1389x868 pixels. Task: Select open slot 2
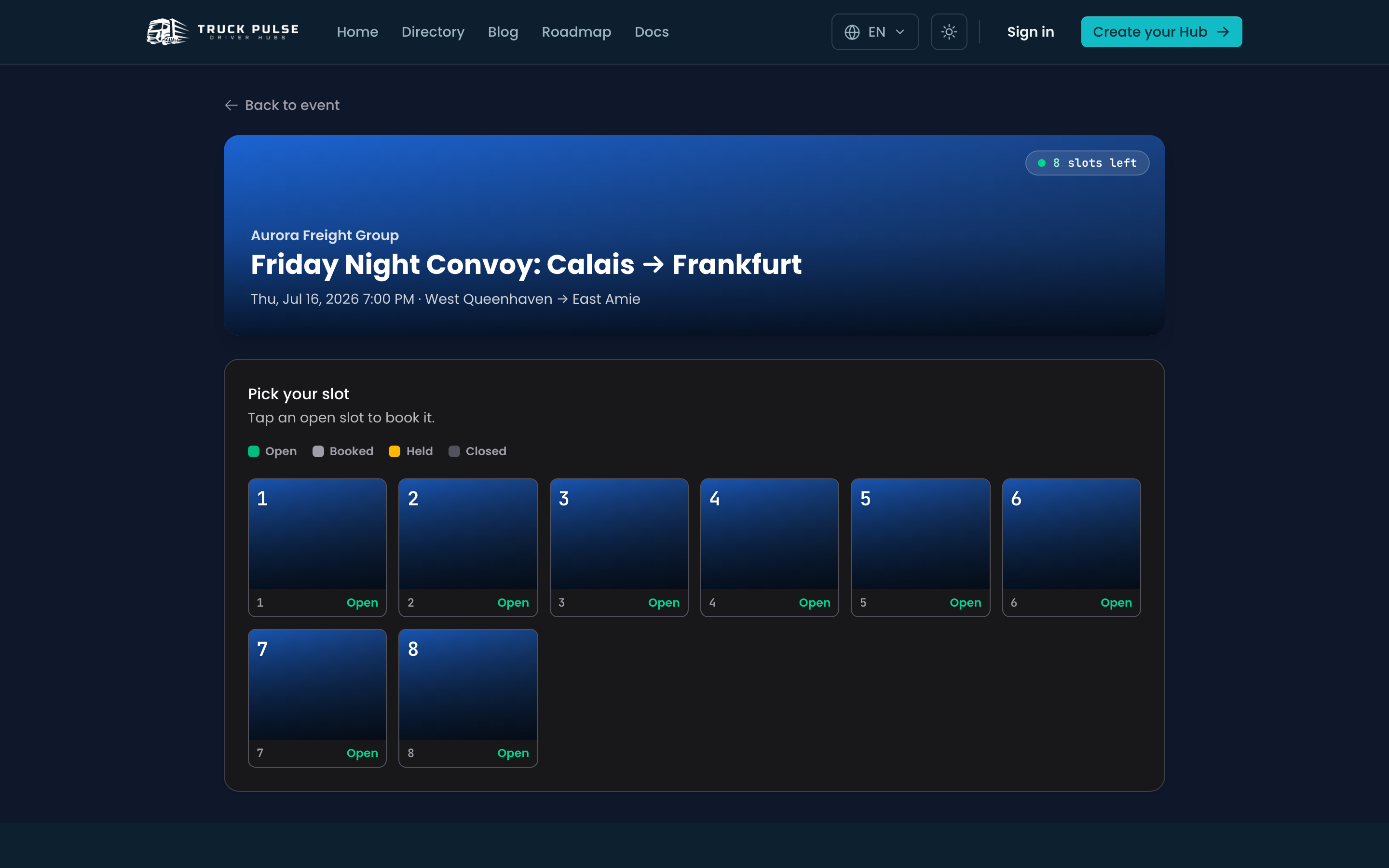point(468,547)
